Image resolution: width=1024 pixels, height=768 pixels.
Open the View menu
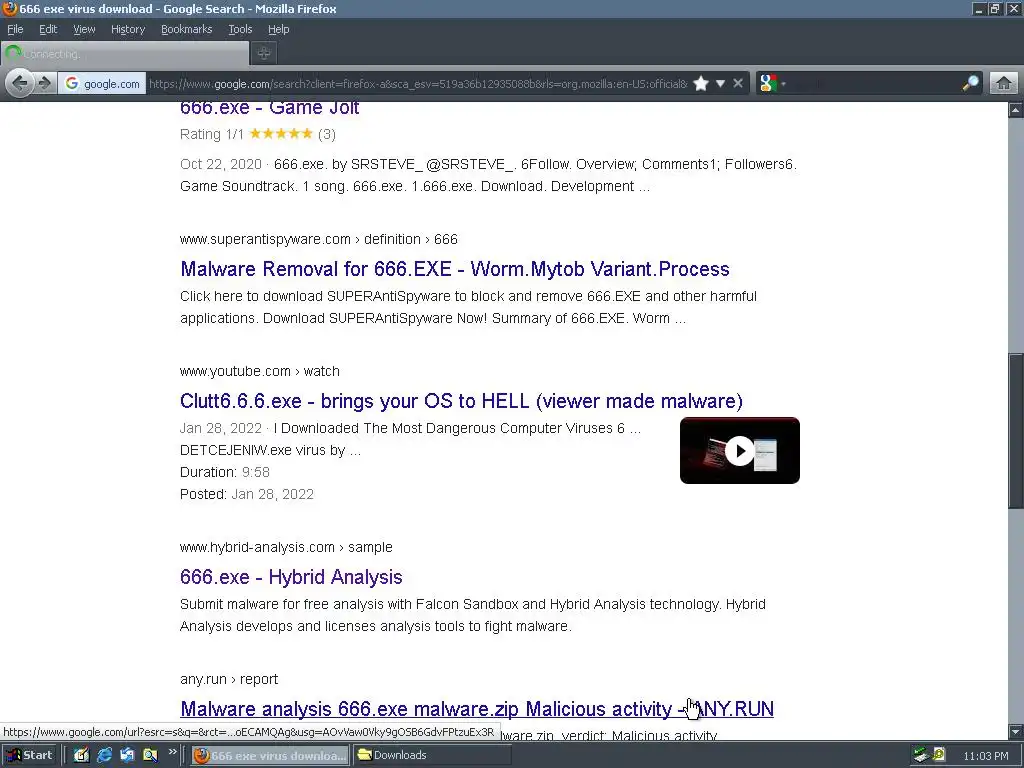(84, 29)
